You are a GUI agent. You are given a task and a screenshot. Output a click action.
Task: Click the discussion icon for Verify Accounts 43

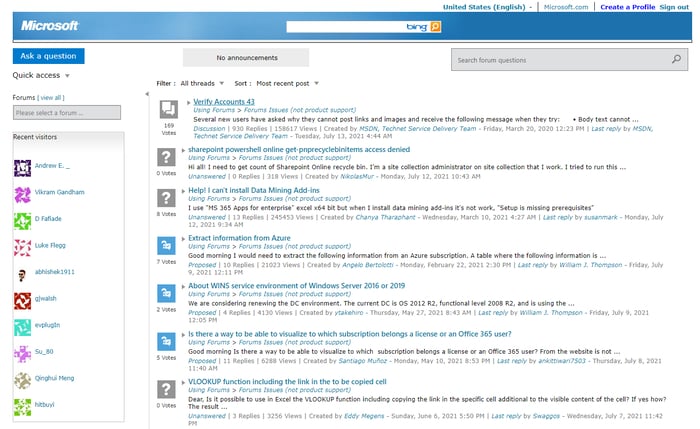(x=169, y=109)
